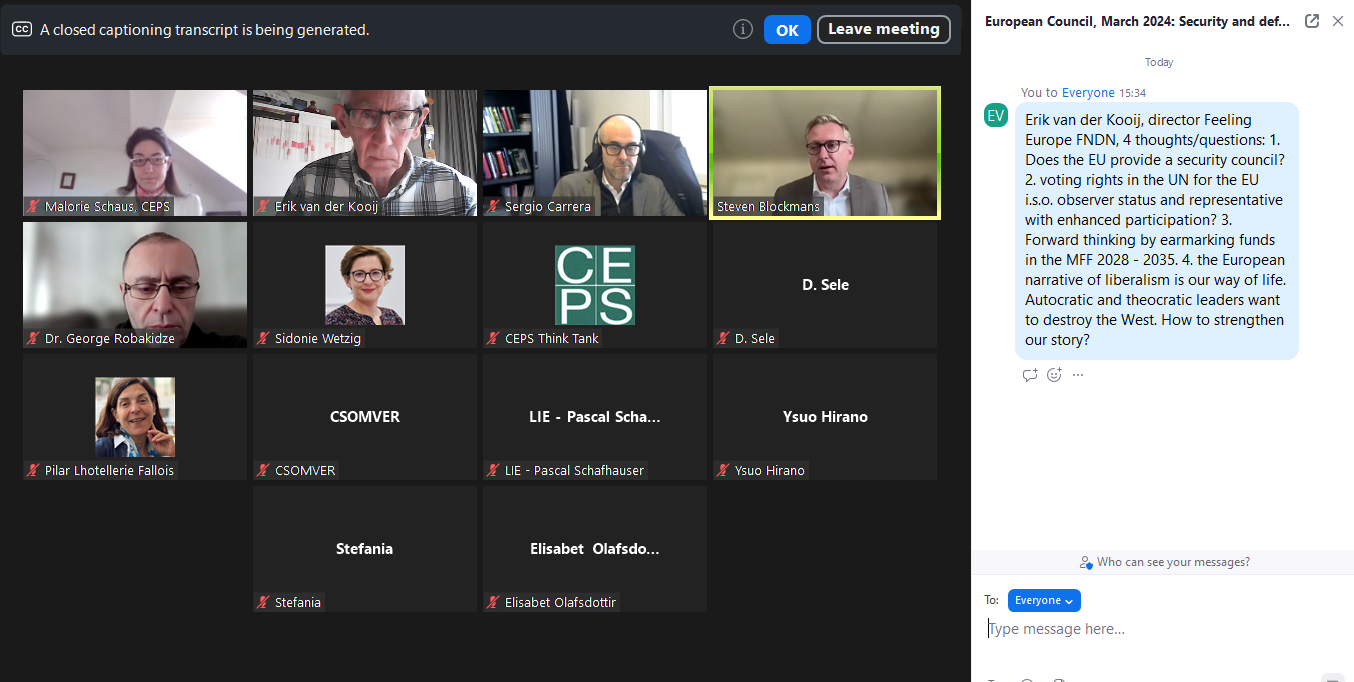The width and height of the screenshot is (1354, 682).
Task: Click muted mic icon on Sergio Carrera tile
Action: tap(494, 207)
